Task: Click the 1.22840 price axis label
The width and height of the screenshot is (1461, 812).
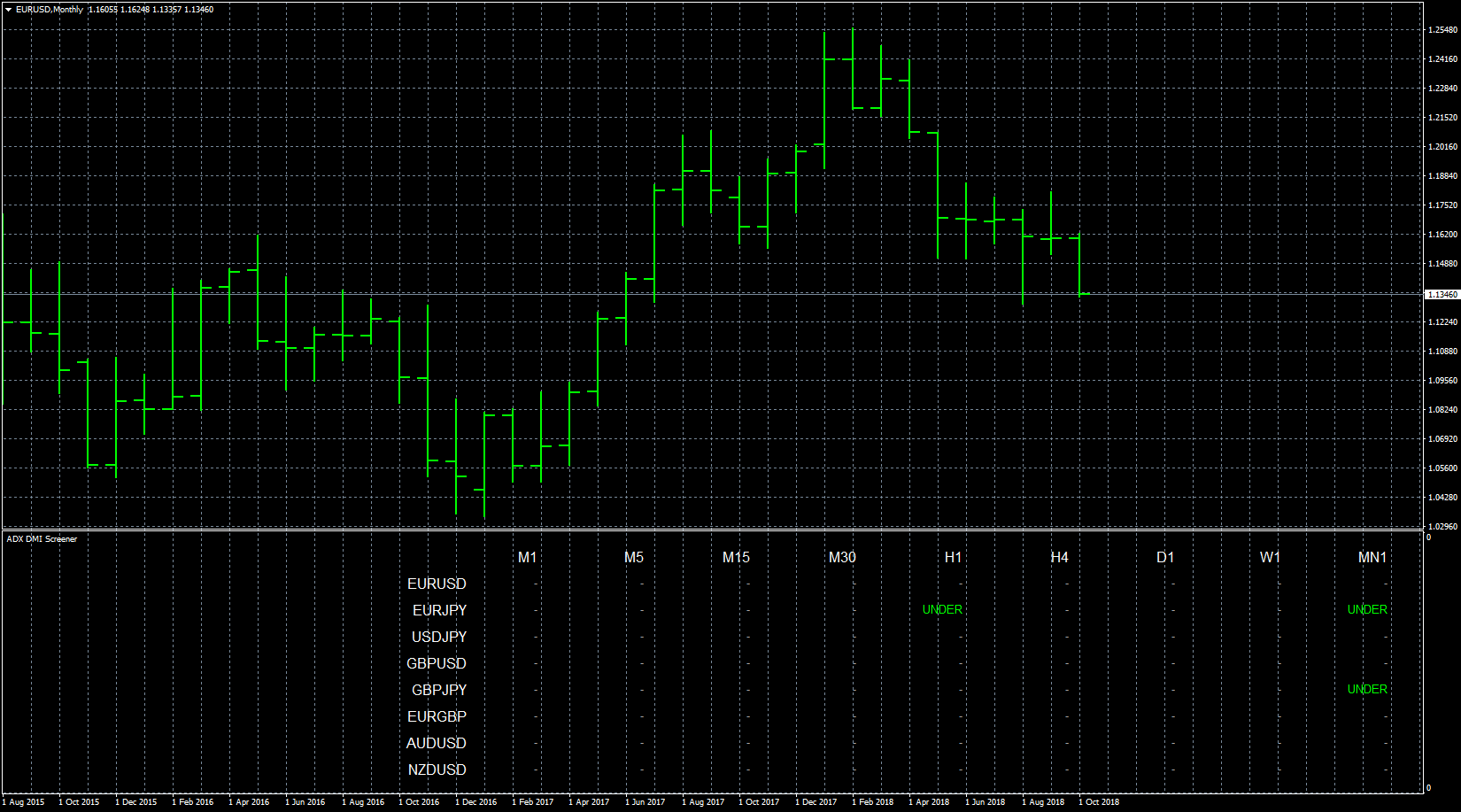Action: click(x=1442, y=89)
